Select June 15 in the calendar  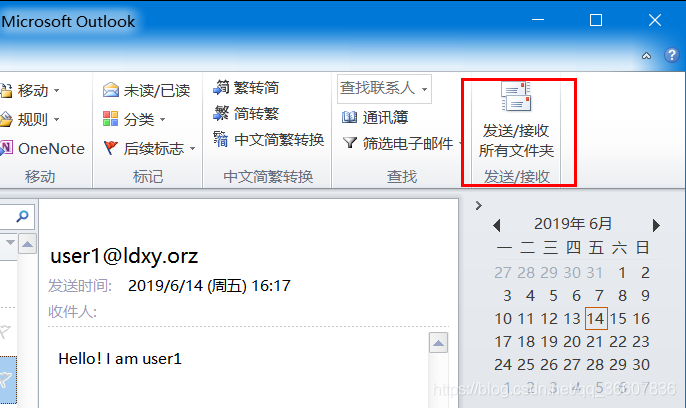tap(618, 319)
